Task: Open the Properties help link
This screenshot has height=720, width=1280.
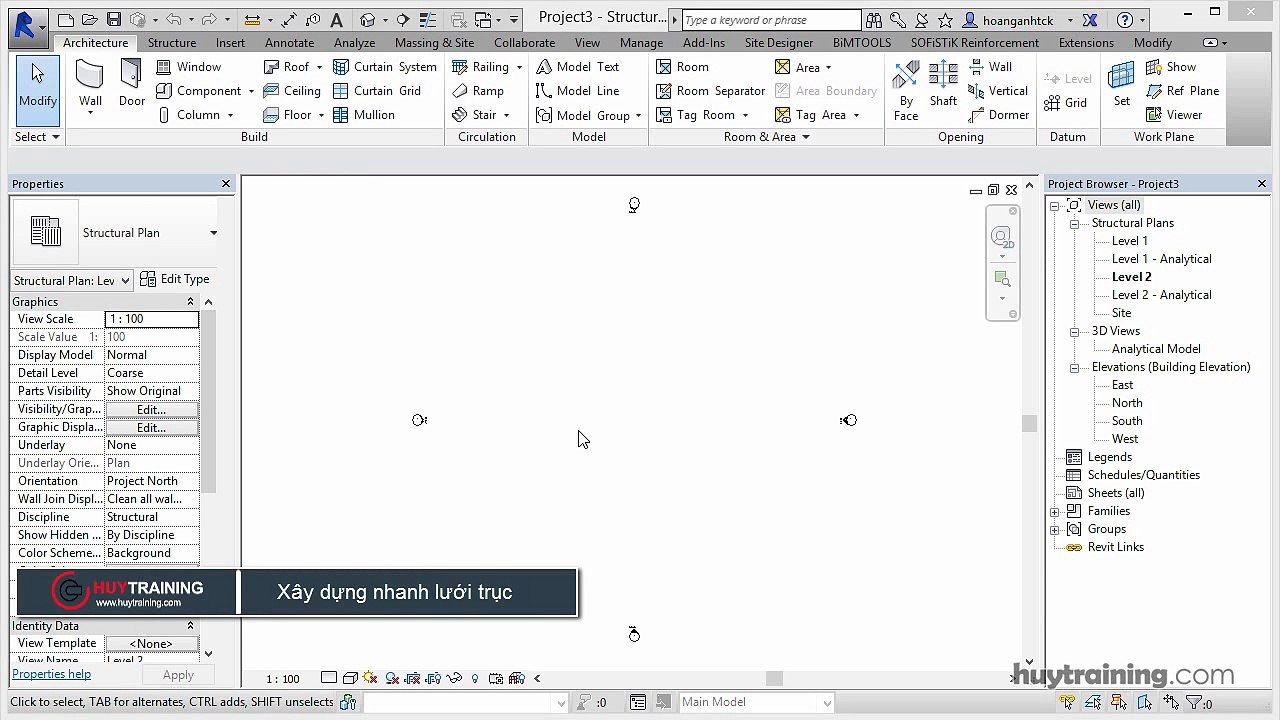Action: tap(51, 674)
